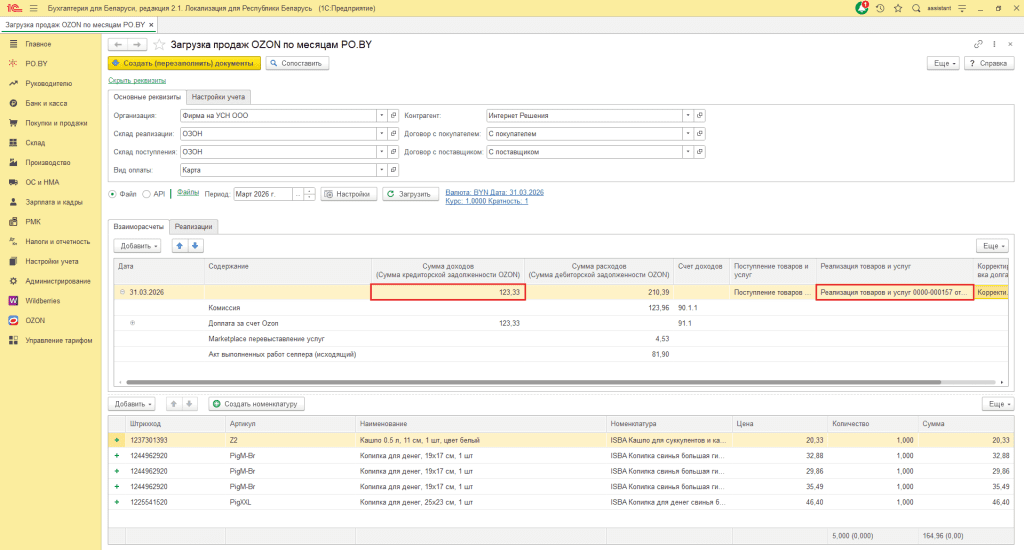Click the Сопоставить button
The height and width of the screenshot is (550, 1024).
pos(296,63)
